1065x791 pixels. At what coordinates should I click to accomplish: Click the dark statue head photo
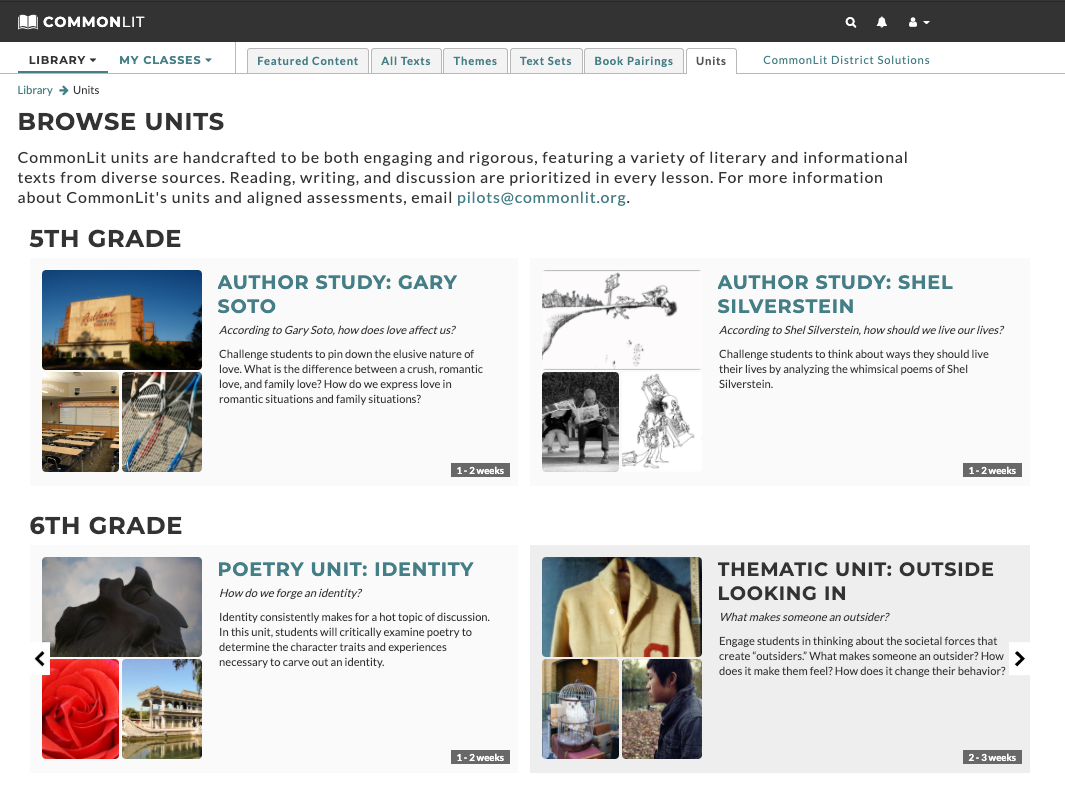tap(122, 607)
